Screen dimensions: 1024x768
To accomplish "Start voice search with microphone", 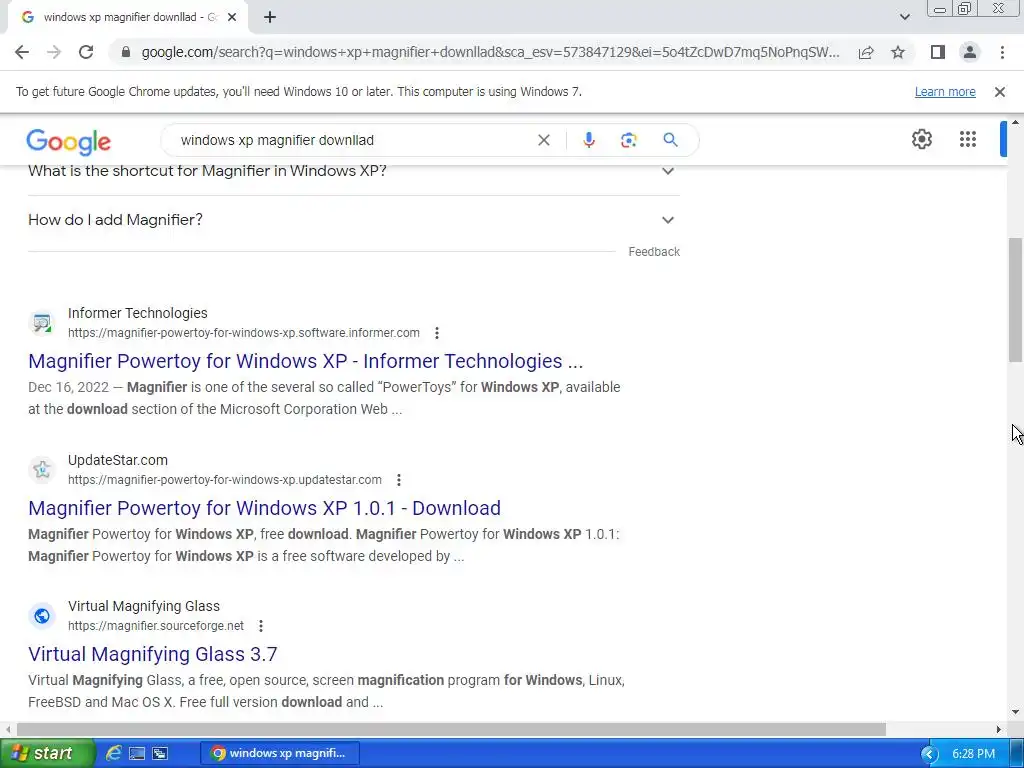I will click(588, 140).
